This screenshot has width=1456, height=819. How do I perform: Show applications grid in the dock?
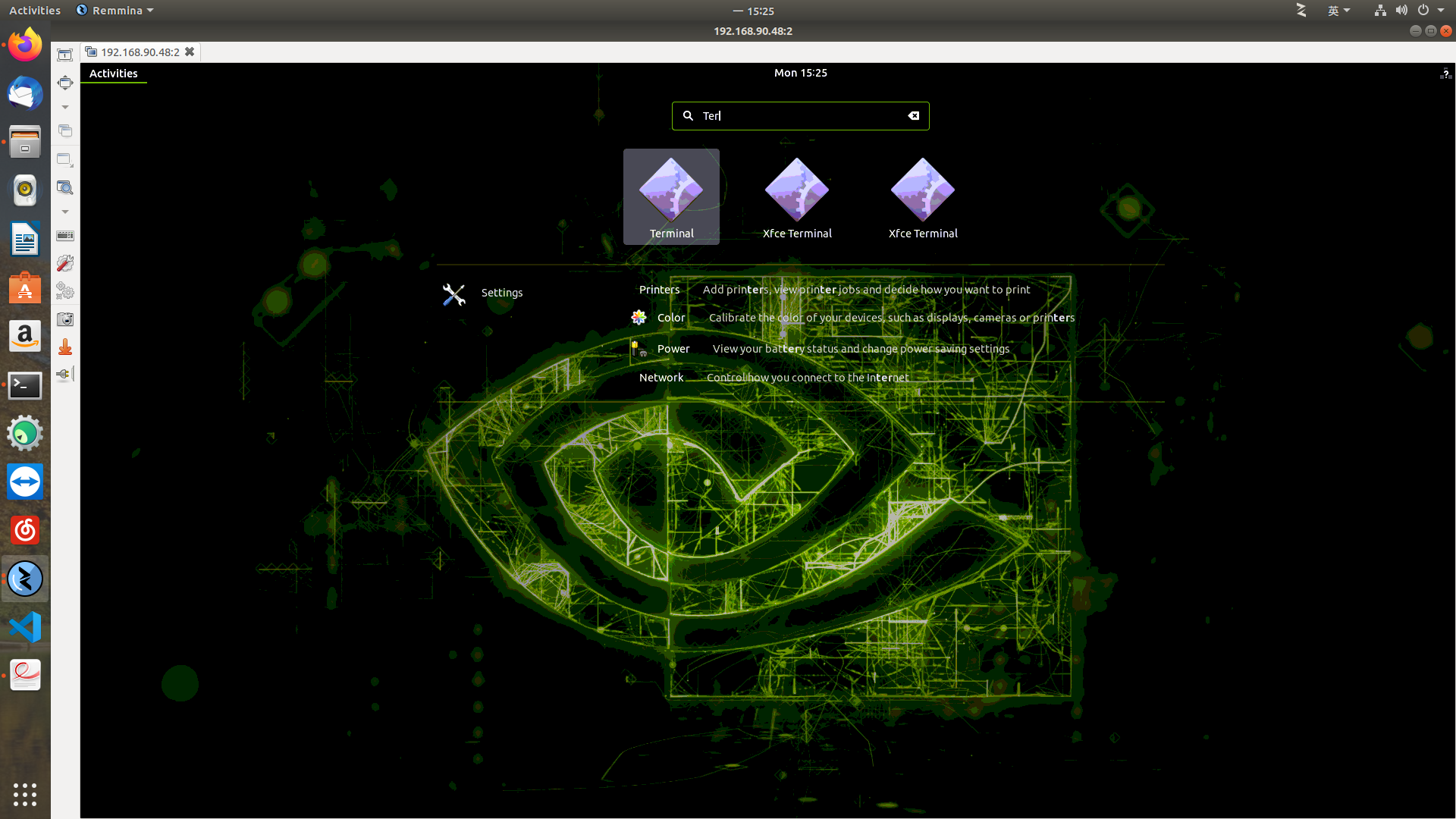click(x=25, y=794)
